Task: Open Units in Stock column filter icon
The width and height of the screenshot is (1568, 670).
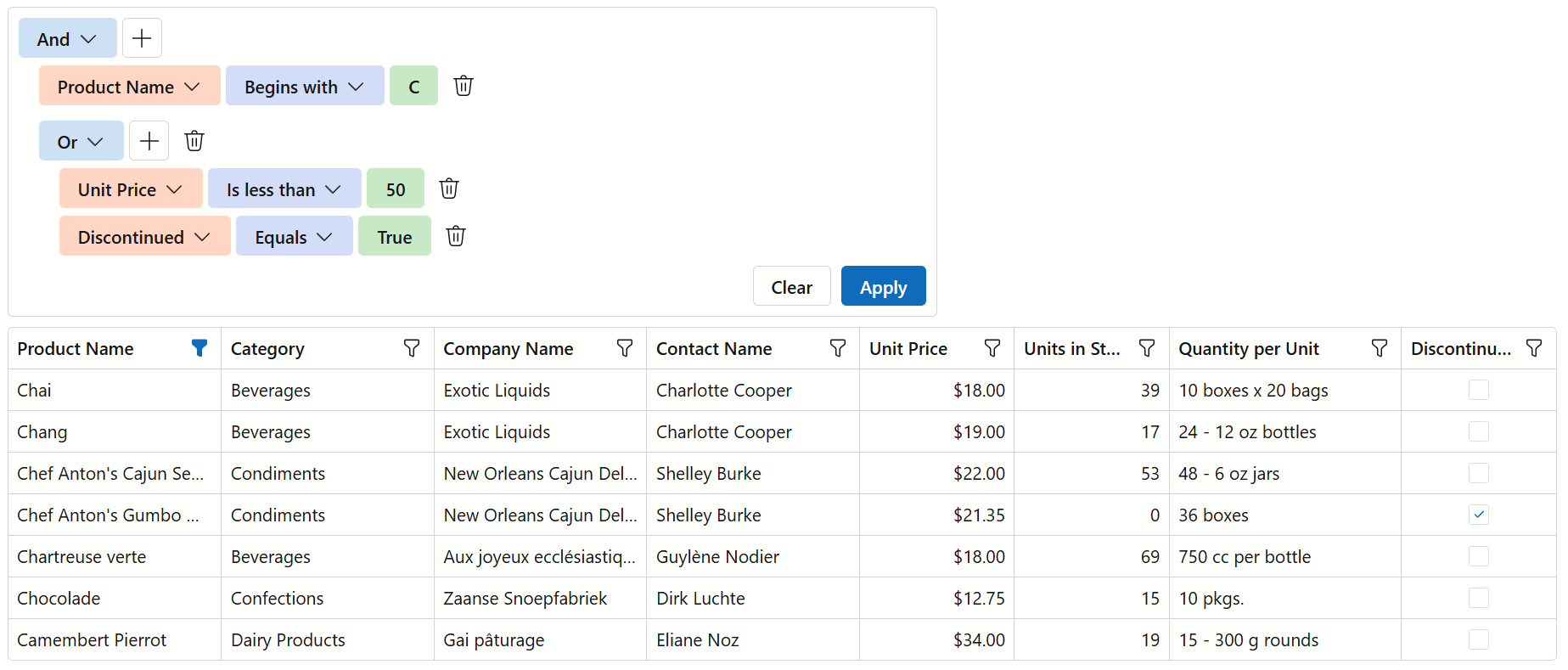Action: (x=1147, y=348)
